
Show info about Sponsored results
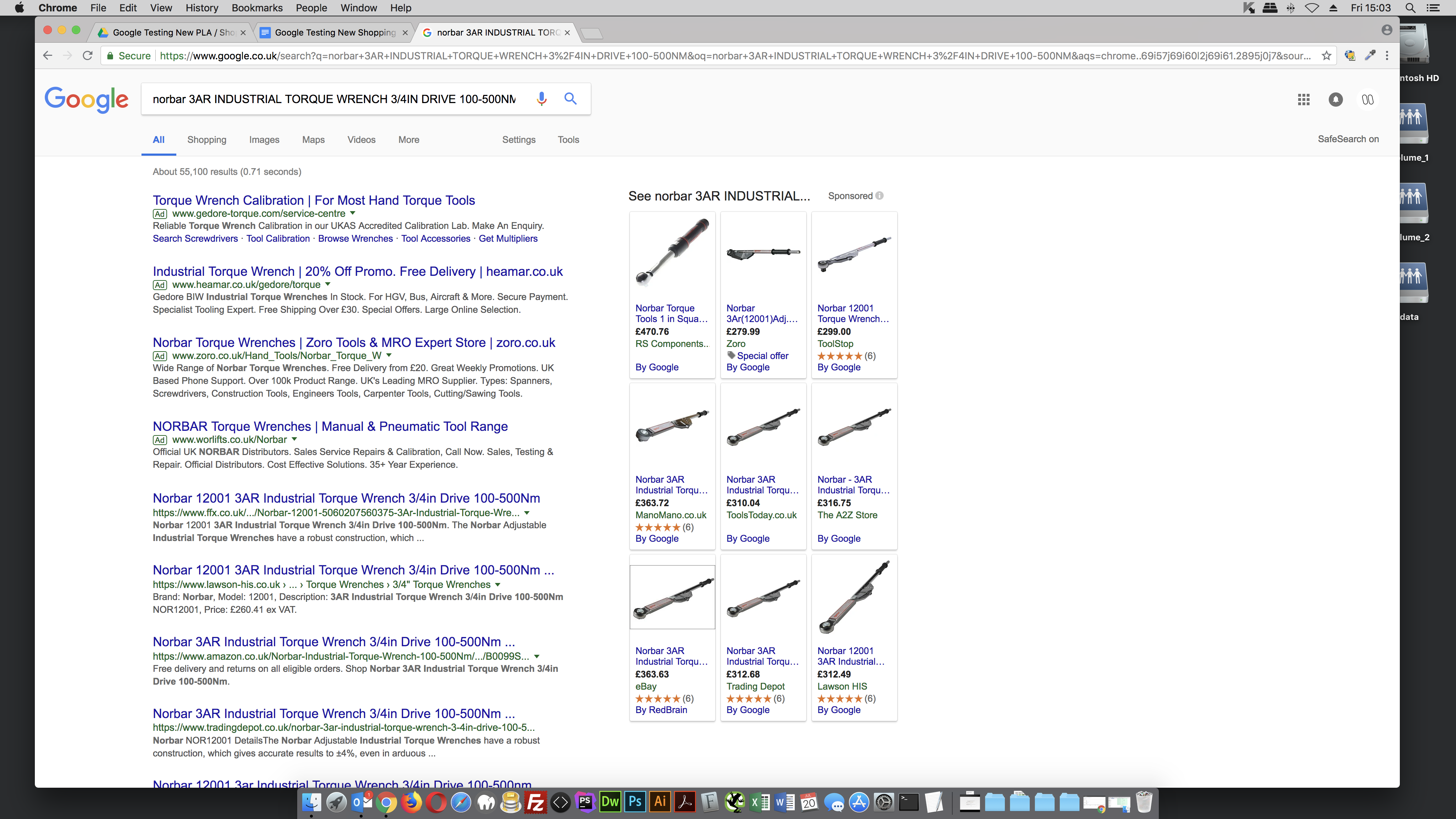tap(879, 196)
